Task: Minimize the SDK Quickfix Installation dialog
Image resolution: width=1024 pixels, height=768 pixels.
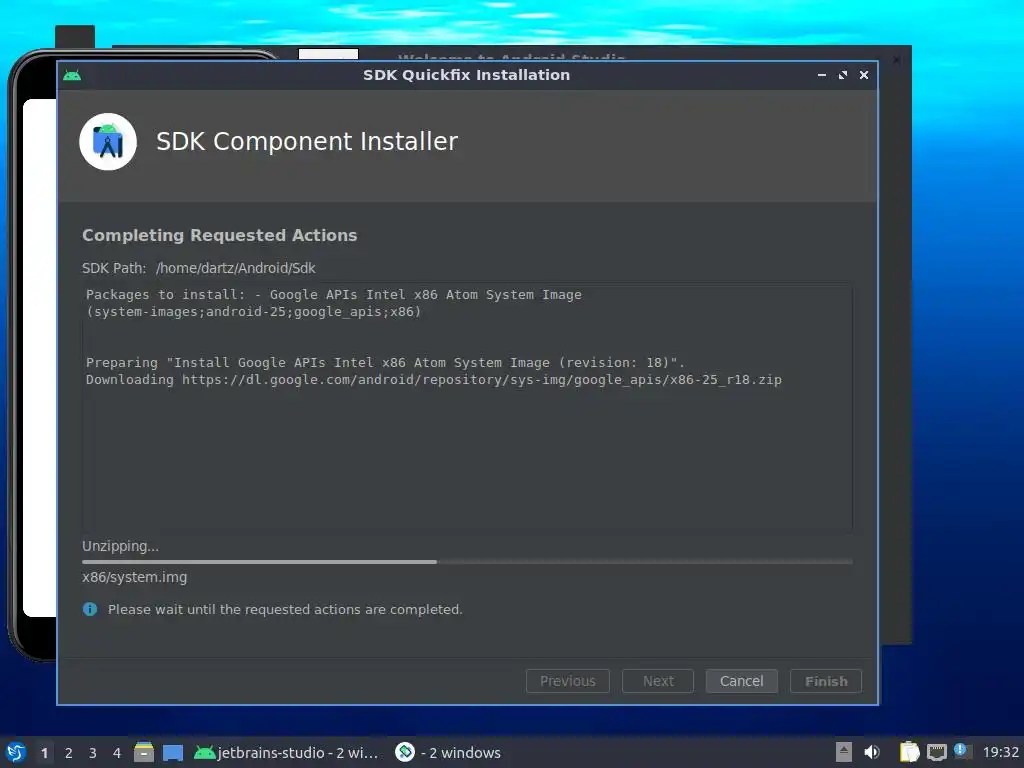Action: tap(822, 75)
